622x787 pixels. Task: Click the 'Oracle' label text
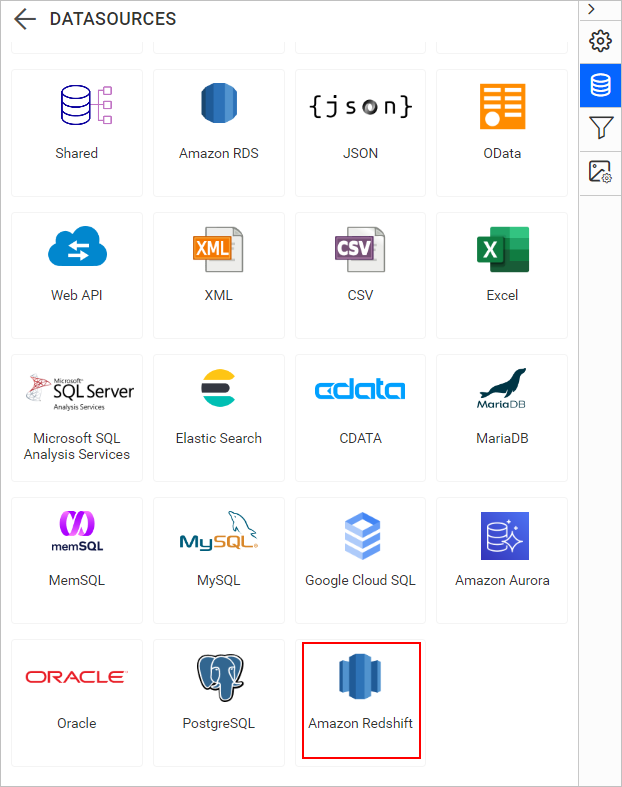[x=76, y=723]
